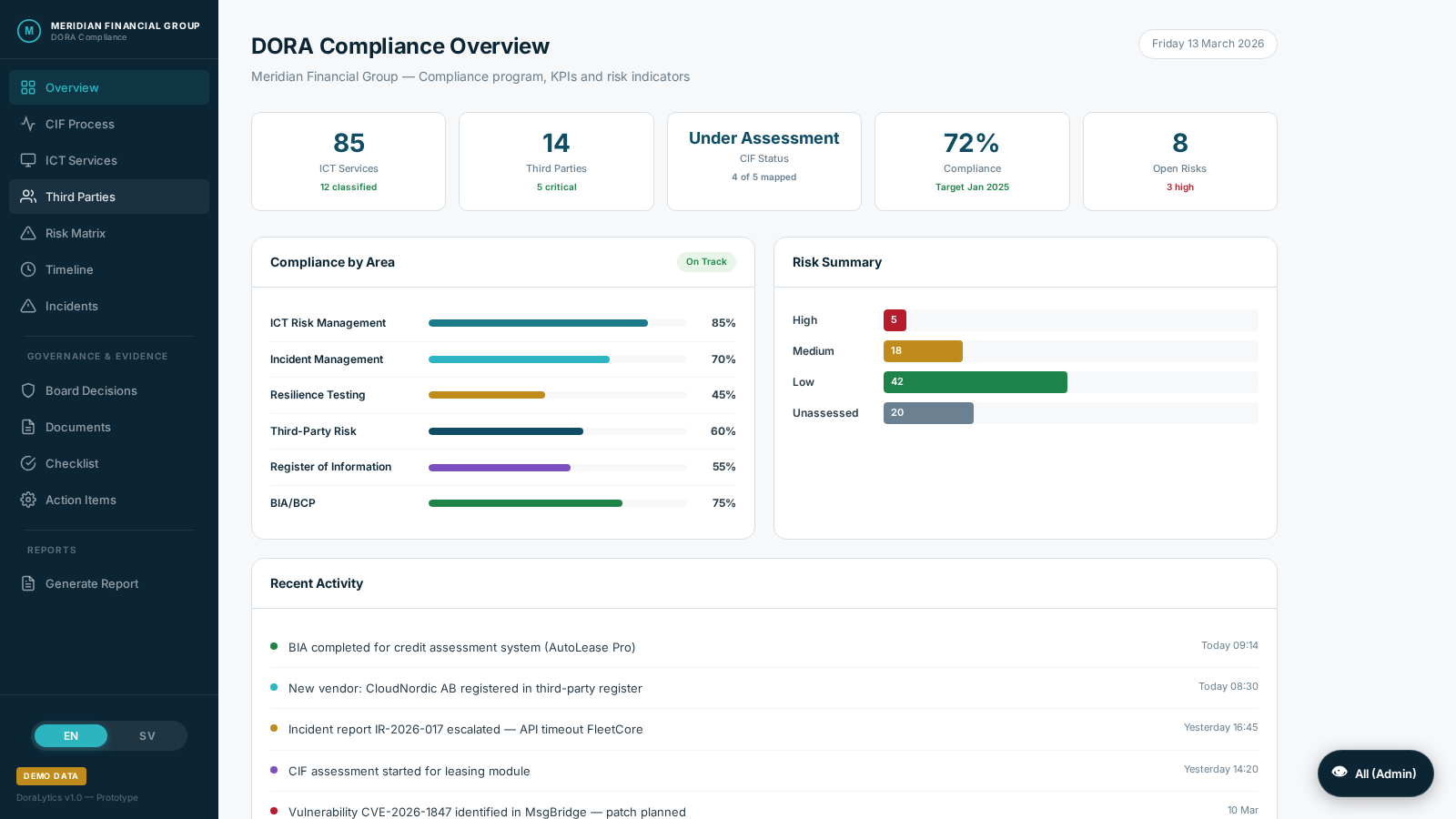Open the Friday 13 March 2026 date selector
The image size is (1456, 819).
click(x=1208, y=44)
